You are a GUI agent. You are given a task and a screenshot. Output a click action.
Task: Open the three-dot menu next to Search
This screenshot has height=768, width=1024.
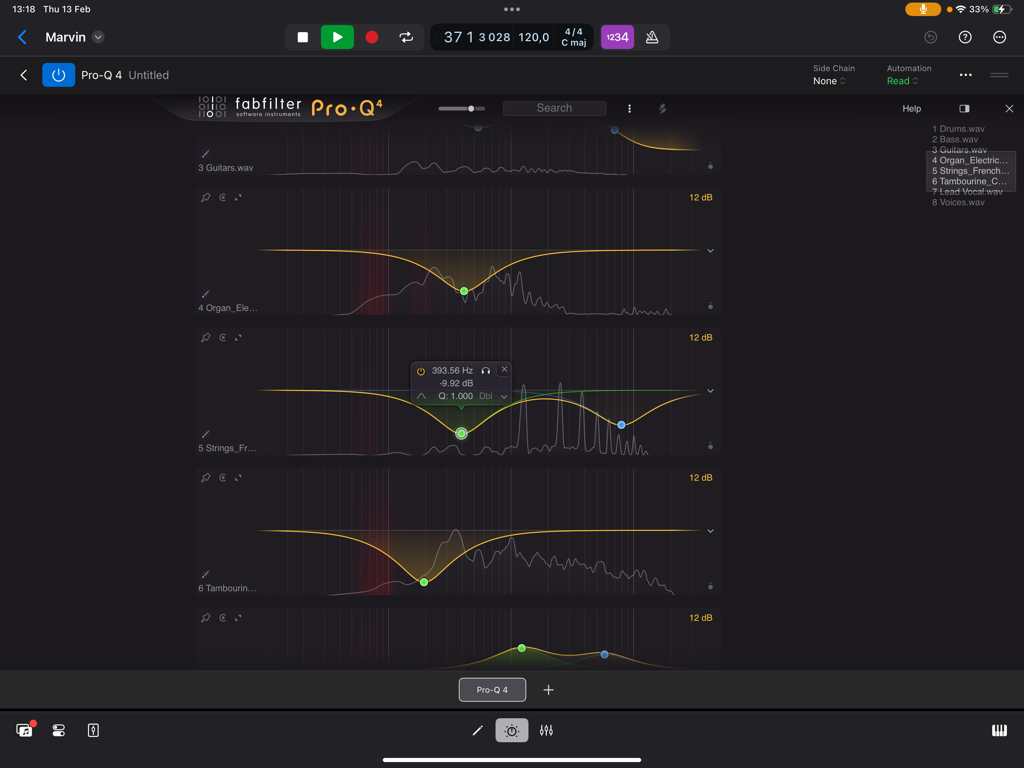click(629, 108)
